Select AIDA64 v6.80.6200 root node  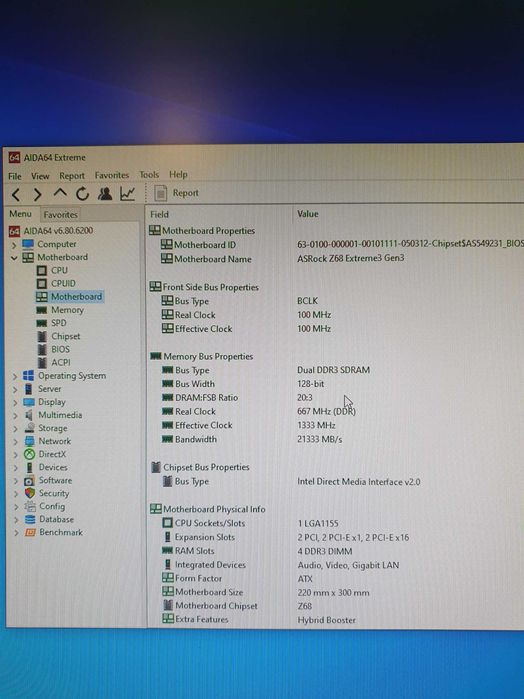(51, 231)
